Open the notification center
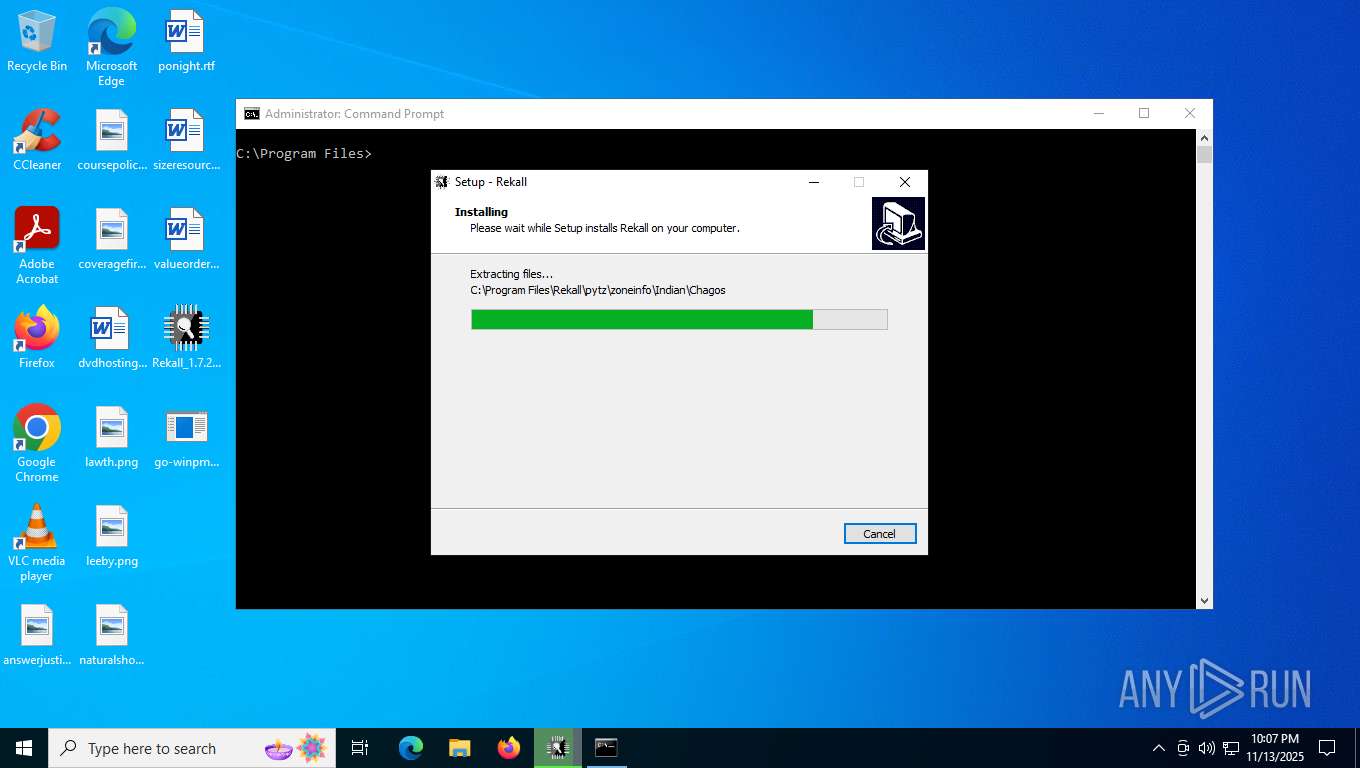 (1327, 748)
